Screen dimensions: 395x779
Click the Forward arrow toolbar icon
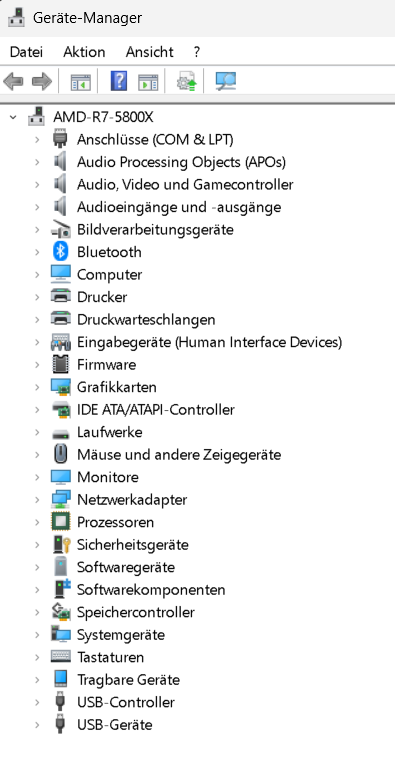click(x=42, y=81)
